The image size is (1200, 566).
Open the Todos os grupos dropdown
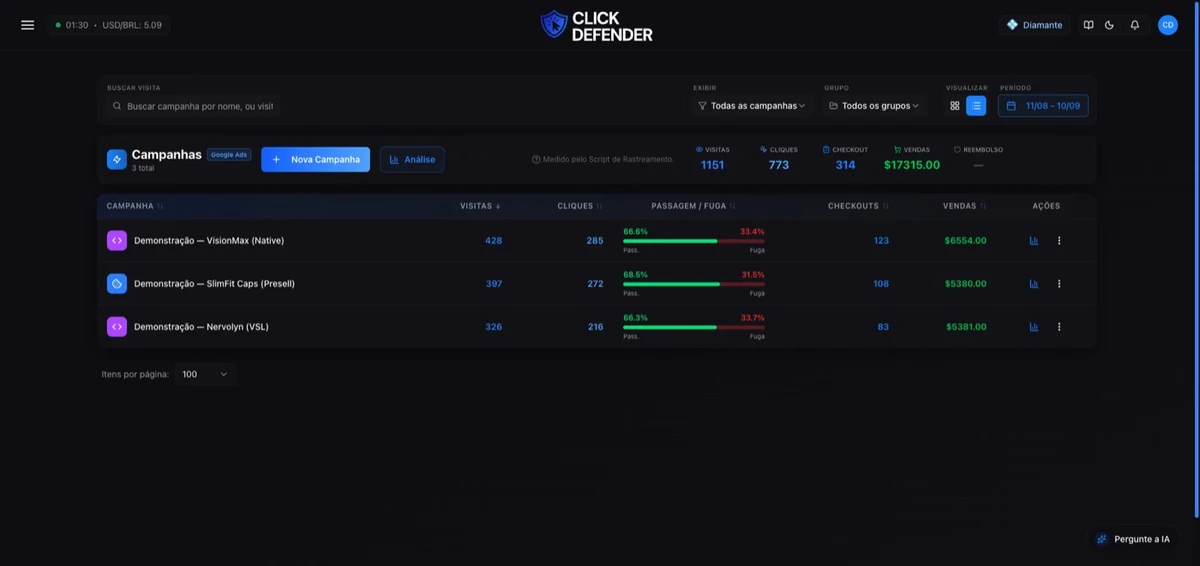pyautogui.click(x=874, y=106)
